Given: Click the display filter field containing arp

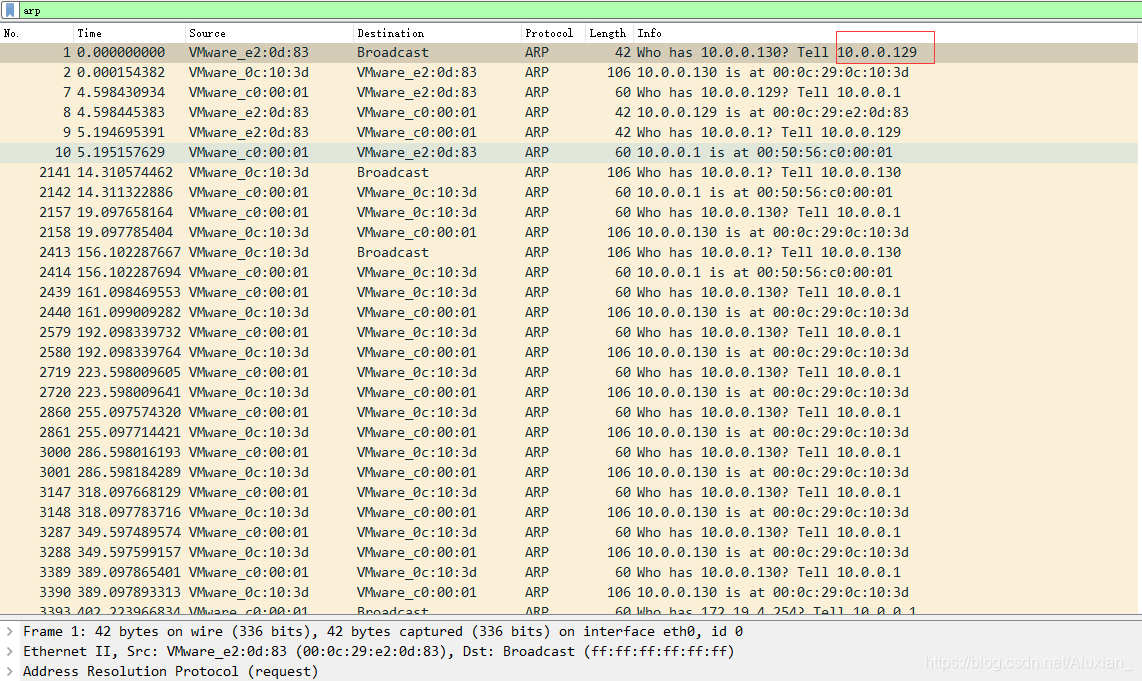Looking at the screenshot, I should (579, 10).
